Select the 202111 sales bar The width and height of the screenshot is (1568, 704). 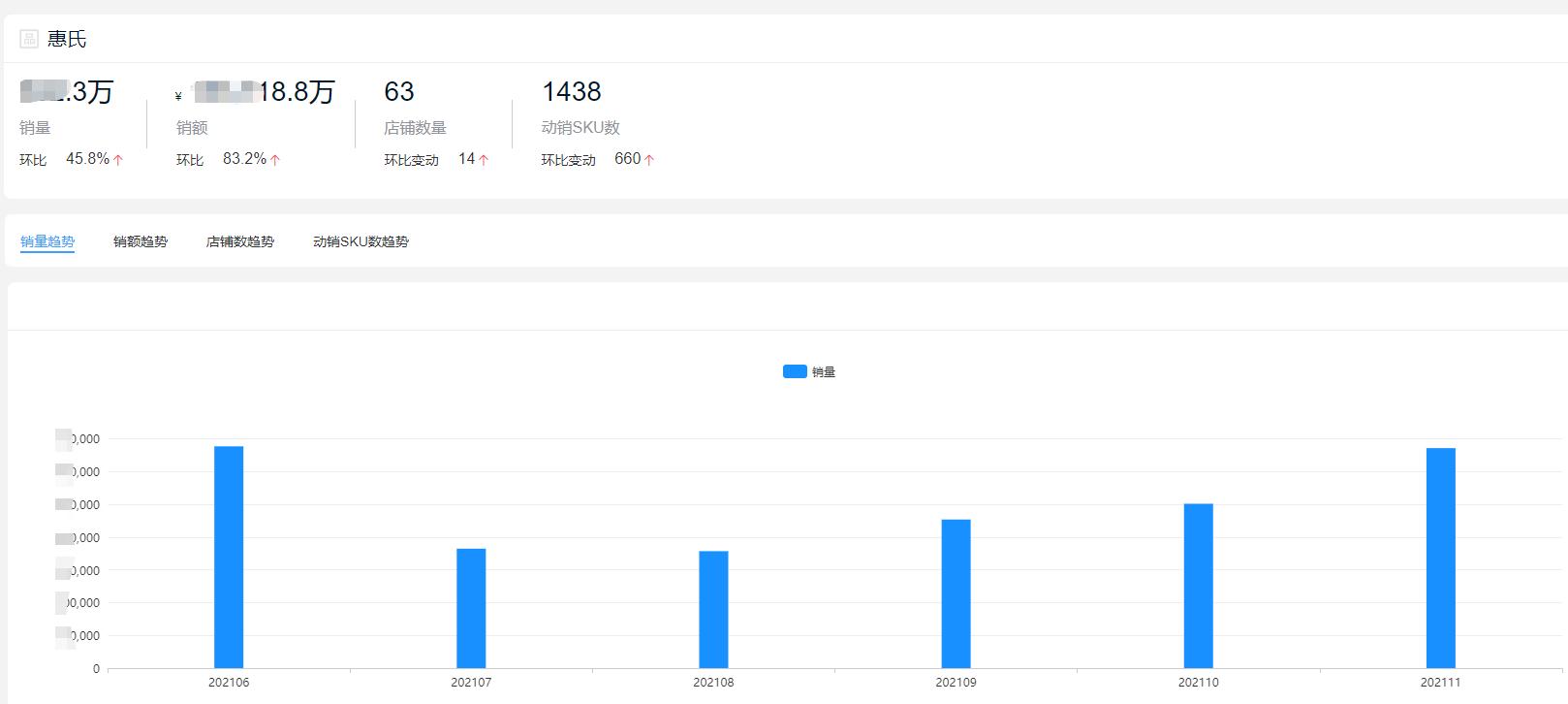pos(1440,559)
